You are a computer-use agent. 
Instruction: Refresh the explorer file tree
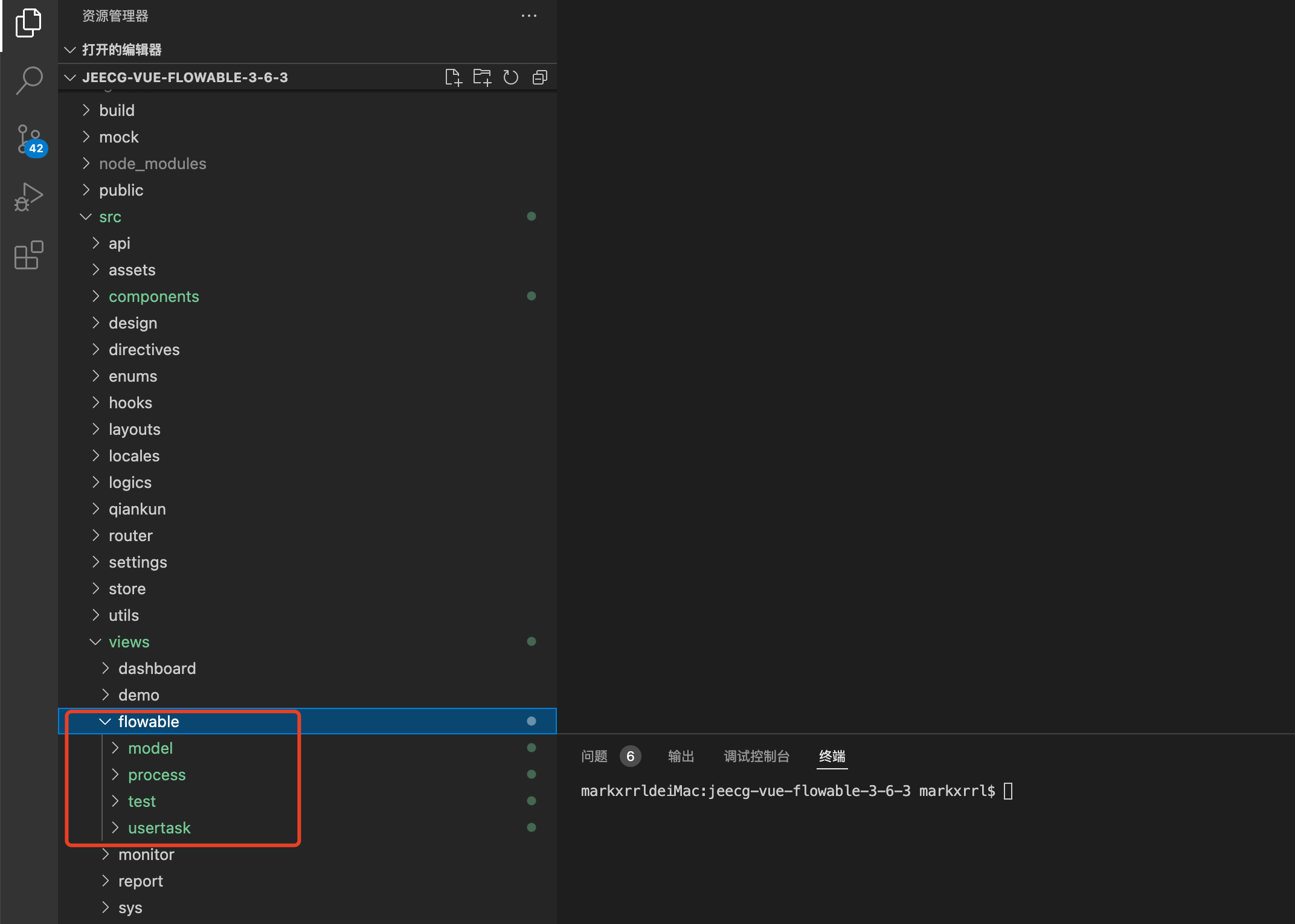point(511,77)
